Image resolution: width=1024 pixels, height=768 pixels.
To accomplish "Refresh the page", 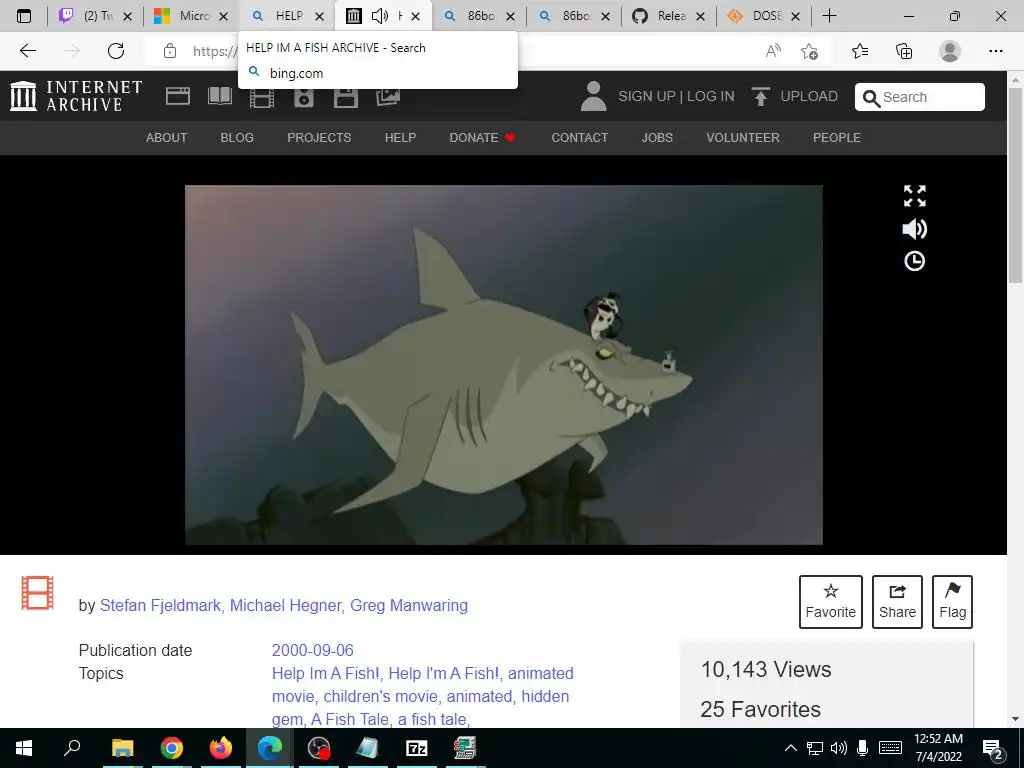I will point(116,51).
